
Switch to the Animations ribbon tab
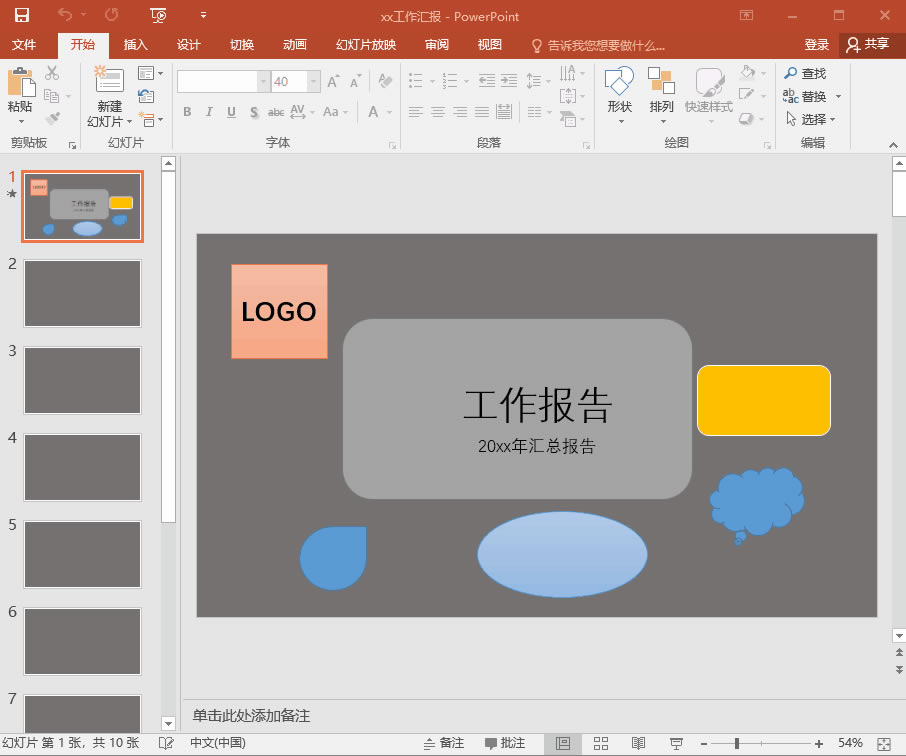pos(295,45)
